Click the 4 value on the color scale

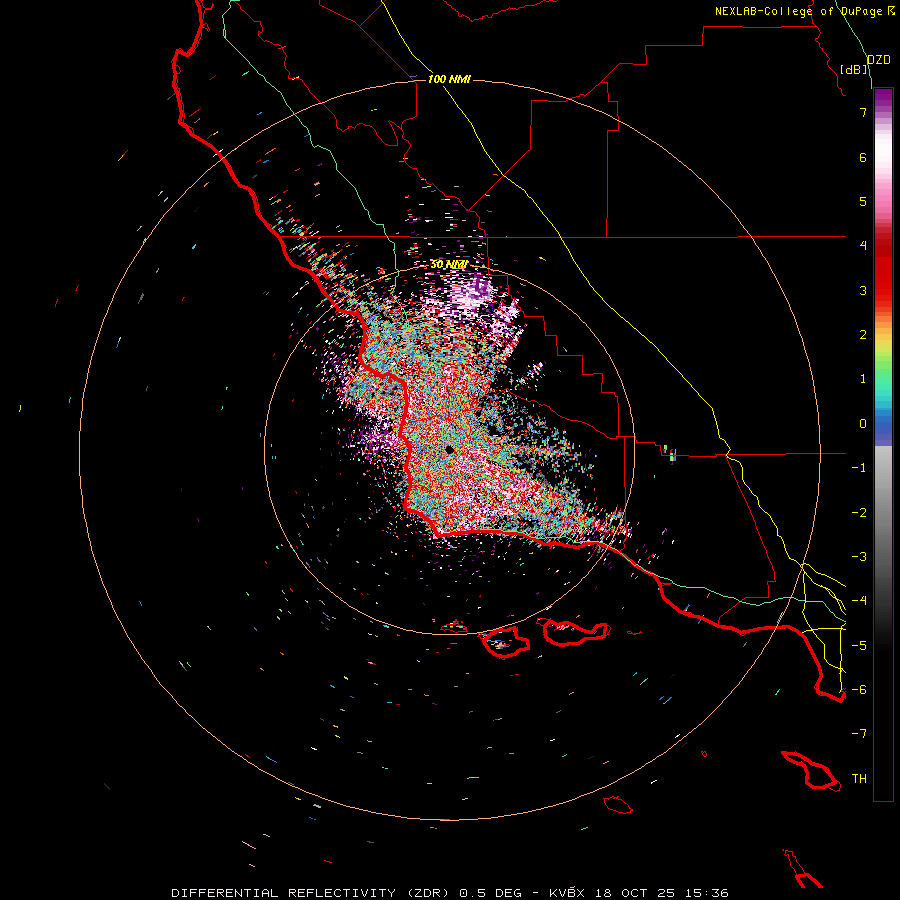click(863, 246)
